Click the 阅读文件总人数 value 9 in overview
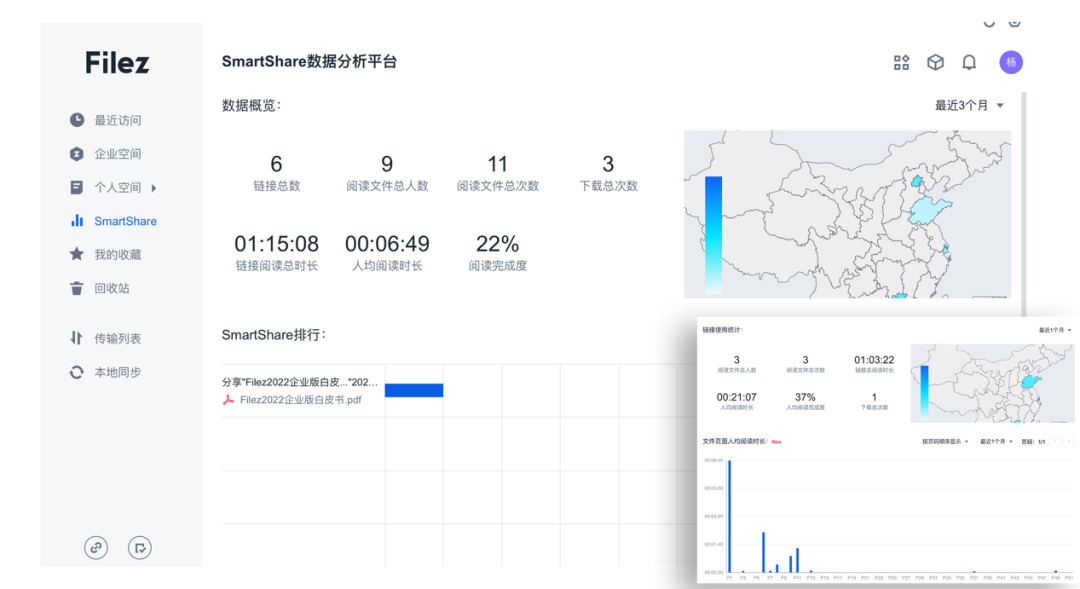 387,164
